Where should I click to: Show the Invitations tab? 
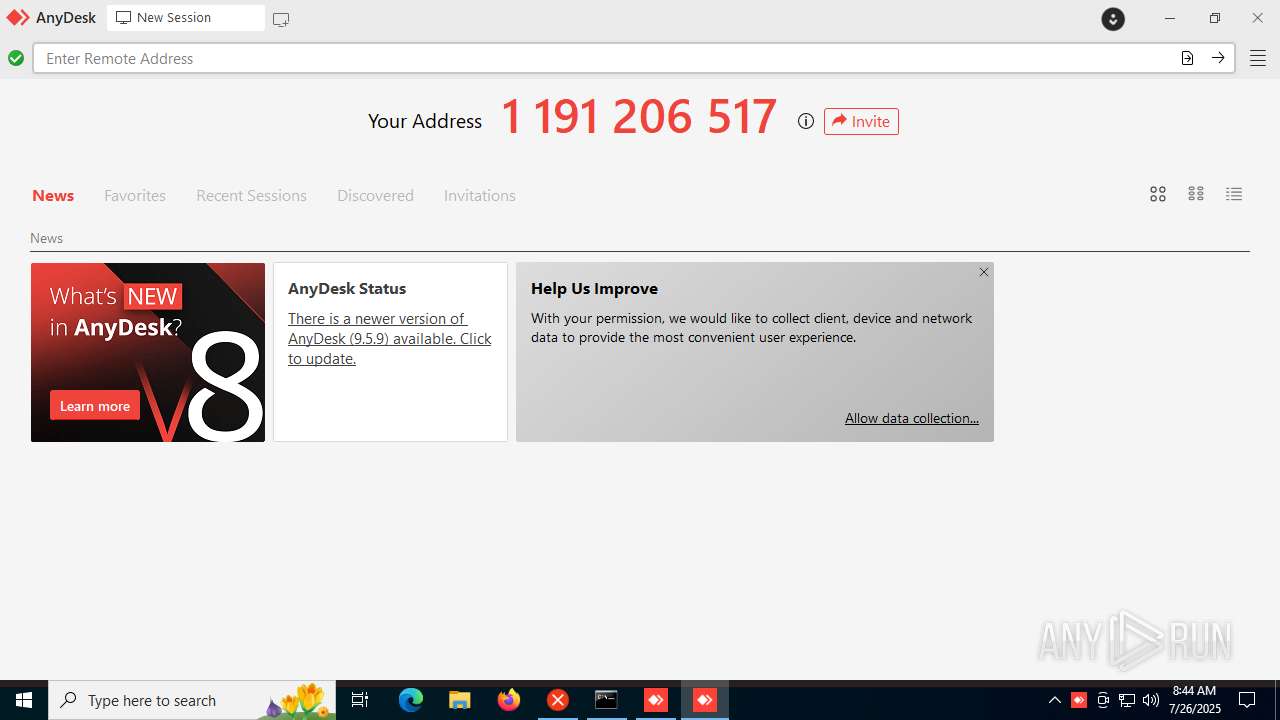tap(480, 195)
